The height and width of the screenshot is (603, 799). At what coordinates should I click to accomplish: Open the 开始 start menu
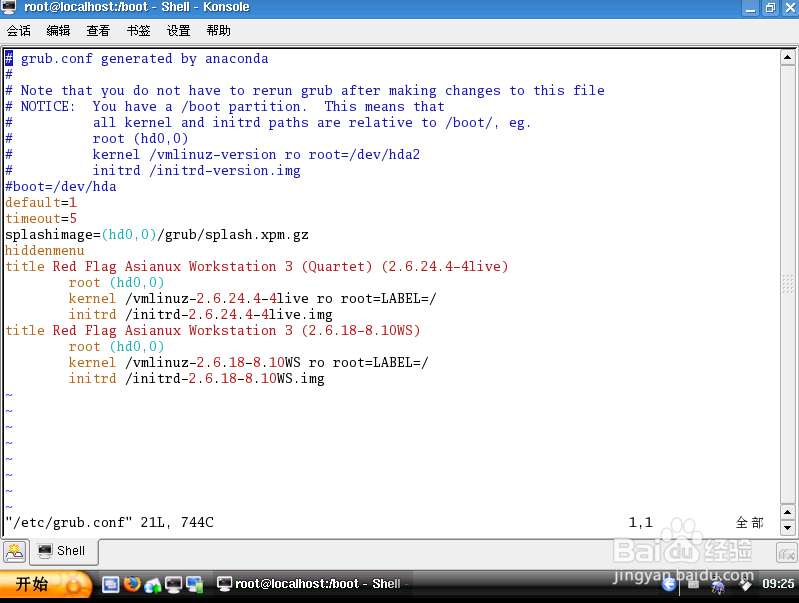(46, 584)
